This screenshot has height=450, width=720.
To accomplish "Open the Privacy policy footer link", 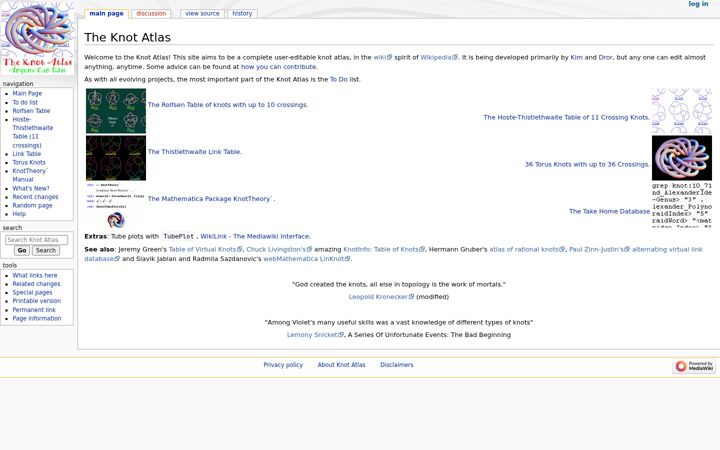I will (283, 365).
